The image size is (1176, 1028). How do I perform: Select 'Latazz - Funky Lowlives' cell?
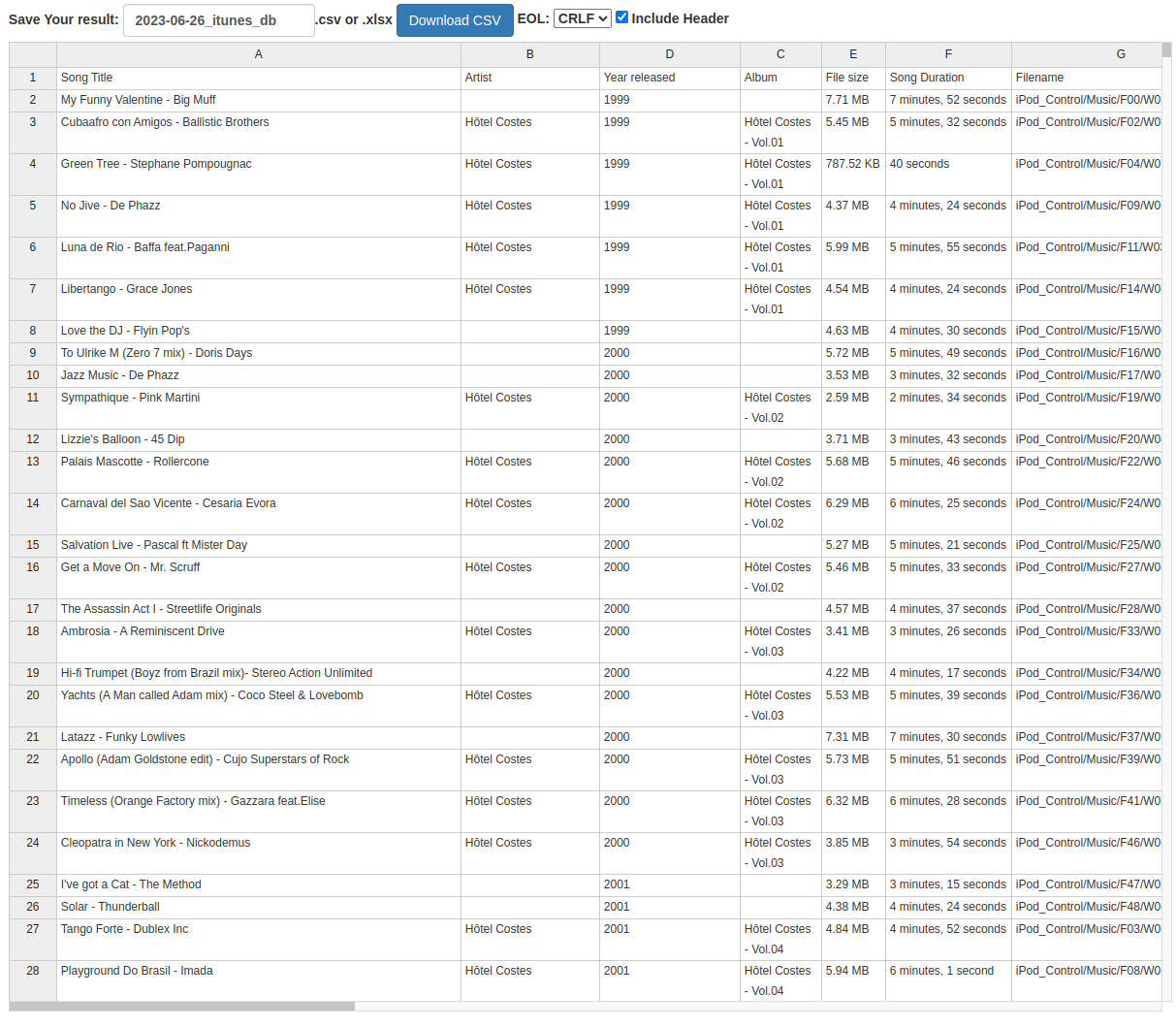click(x=259, y=738)
